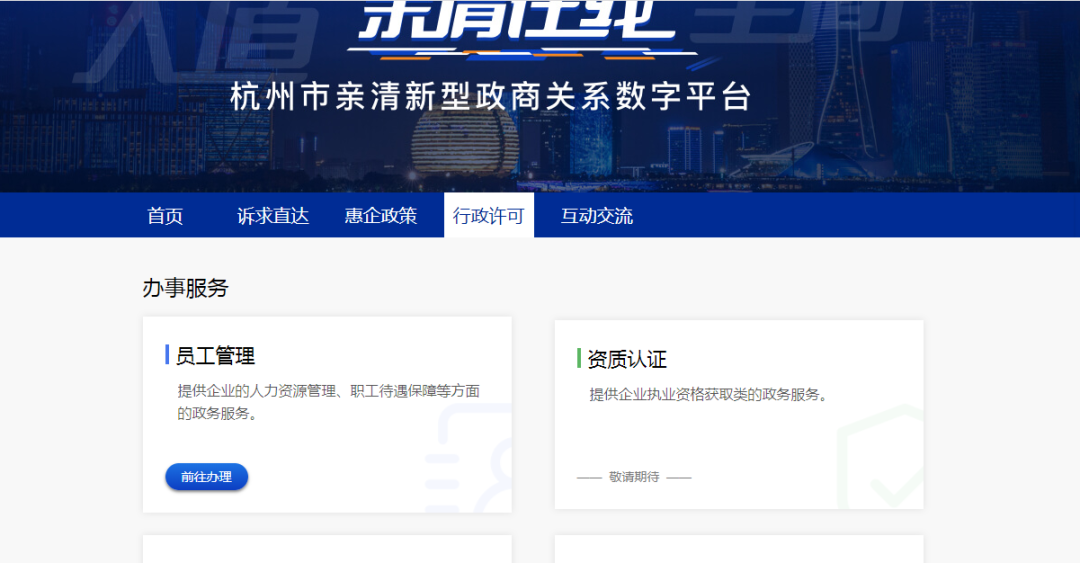This screenshot has width=1080, height=563.
Task: Click the 资质认证 description about 执业资格
Action: tap(708, 394)
